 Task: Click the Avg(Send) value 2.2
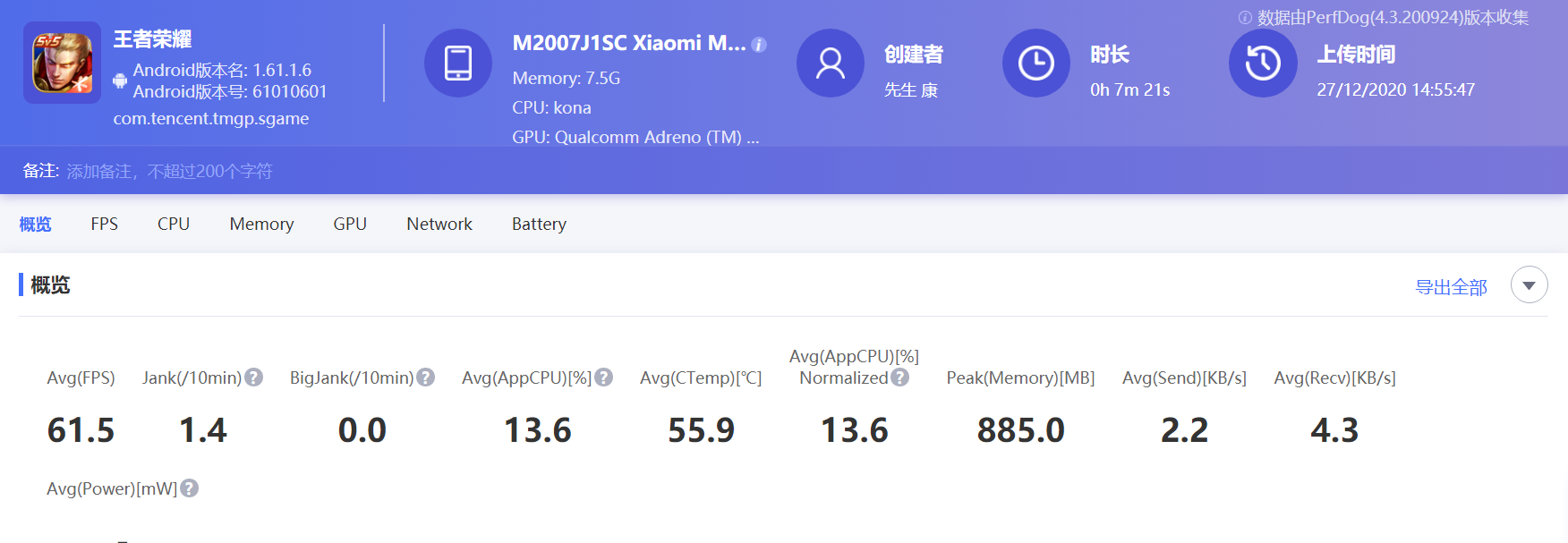pos(1185,430)
